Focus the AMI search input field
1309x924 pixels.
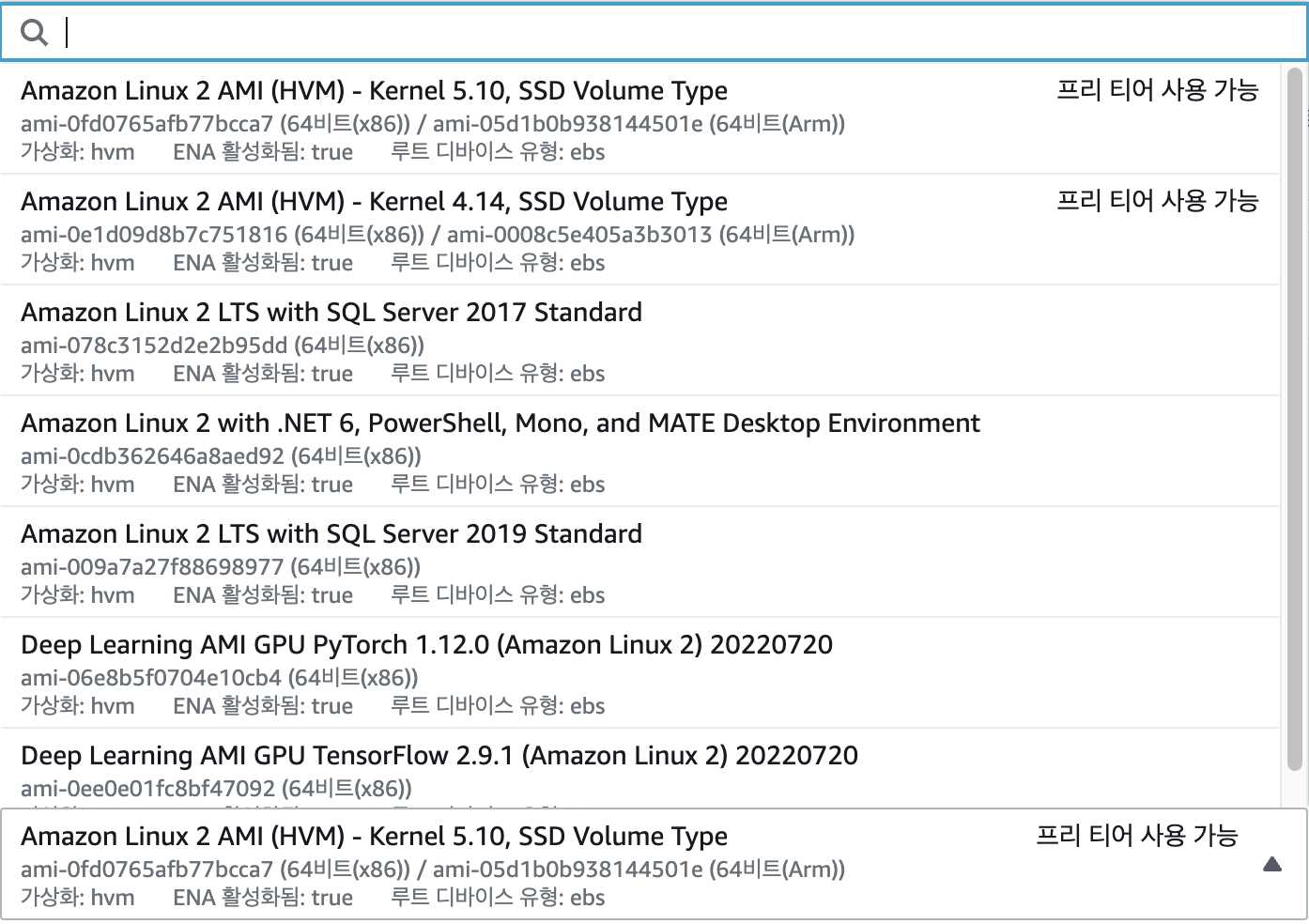coord(654,33)
